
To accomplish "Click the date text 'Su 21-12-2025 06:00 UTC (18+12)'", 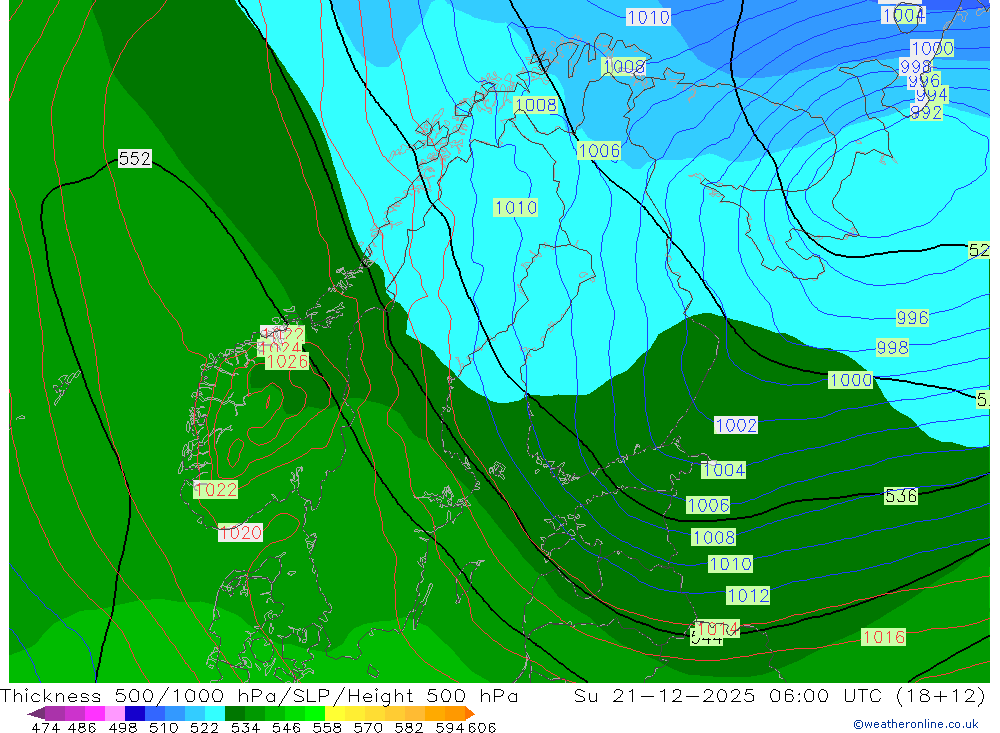I will click(779, 695).
